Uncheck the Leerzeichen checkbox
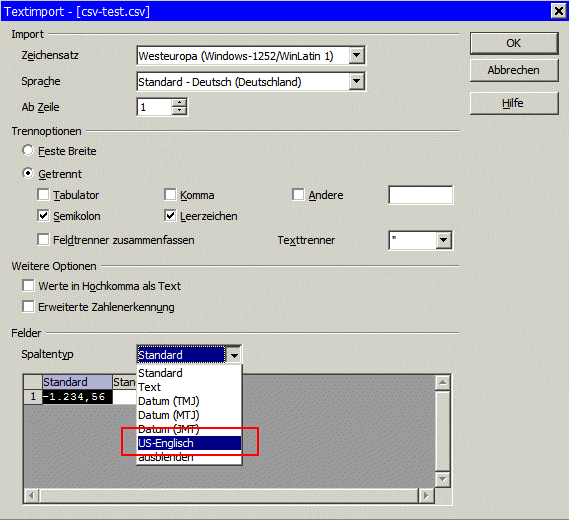This screenshot has width=569, height=520. [x=170, y=216]
